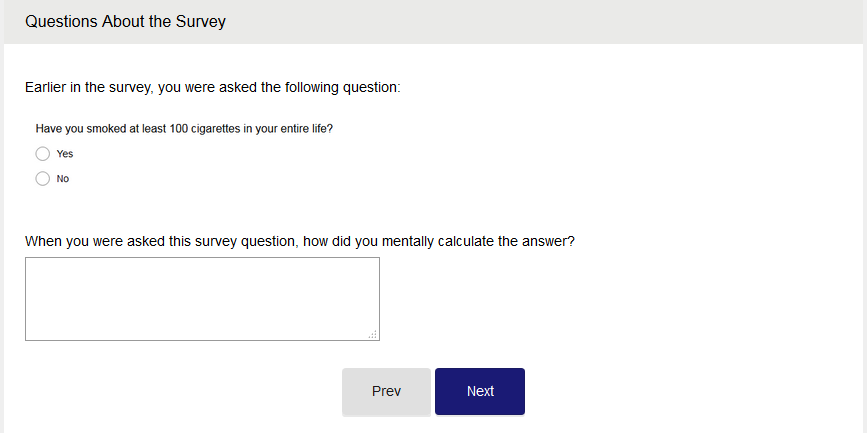The image size is (867, 433).
Task: Focus the mental calculation answer text box
Action: click(202, 298)
